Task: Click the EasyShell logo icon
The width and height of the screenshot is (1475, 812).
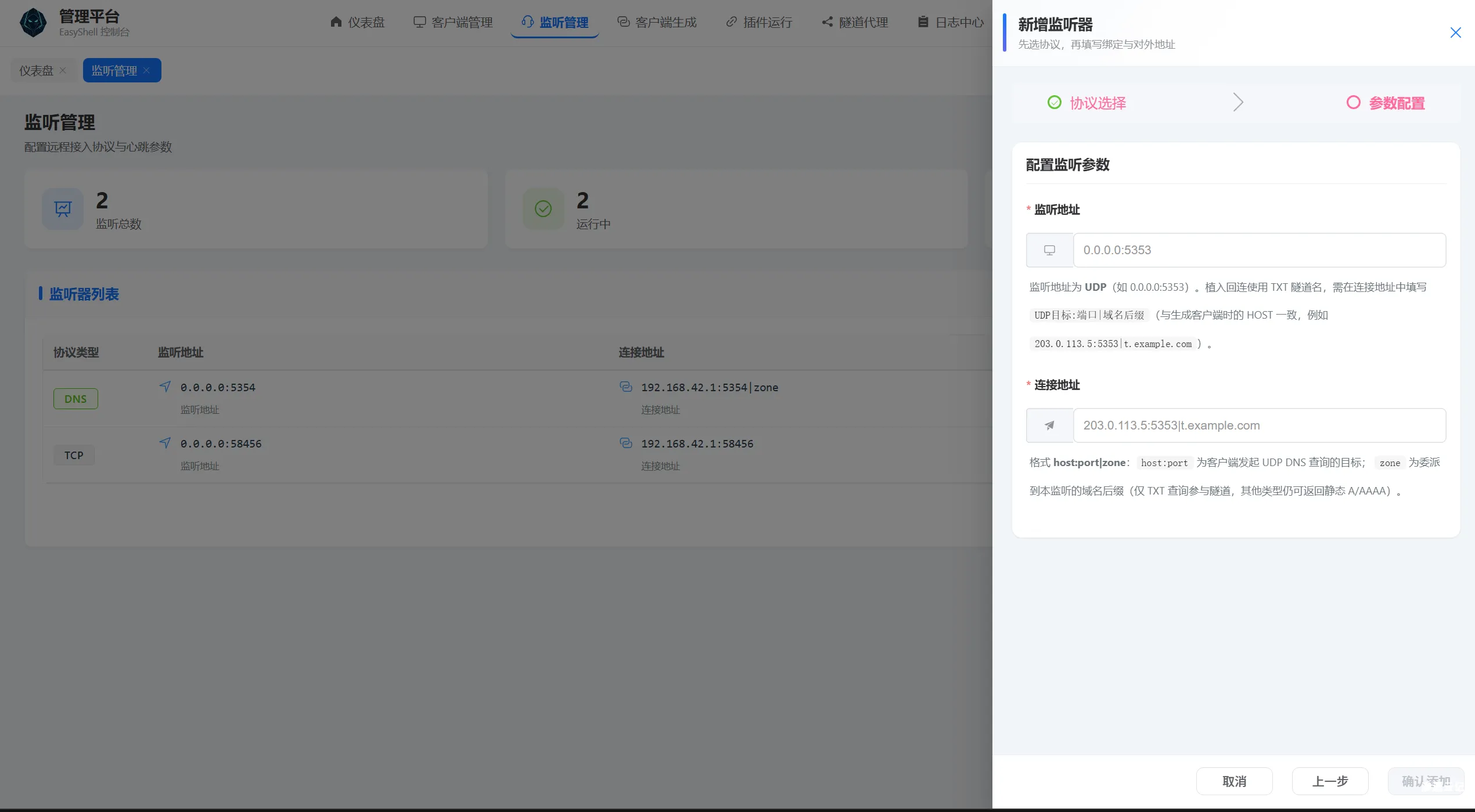Action: click(33, 23)
